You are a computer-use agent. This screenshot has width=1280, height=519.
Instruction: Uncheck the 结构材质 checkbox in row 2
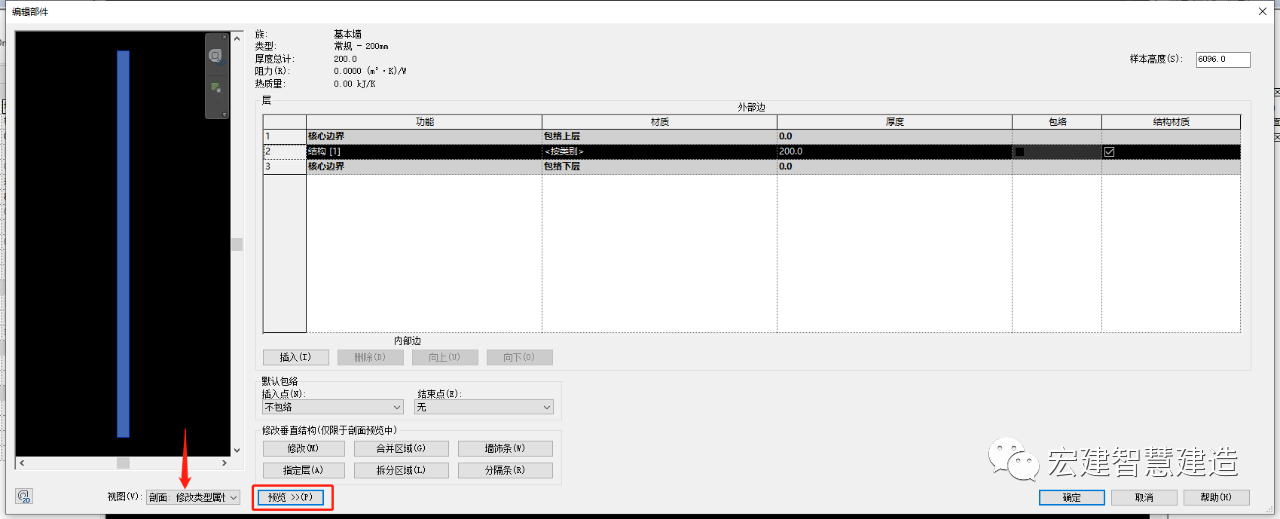(1108, 152)
